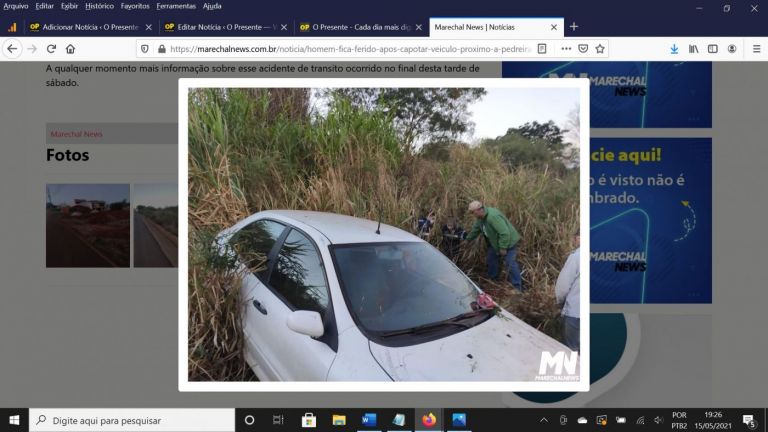Open Task View on the taskbar
768x432 pixels.
coord(278,420)
